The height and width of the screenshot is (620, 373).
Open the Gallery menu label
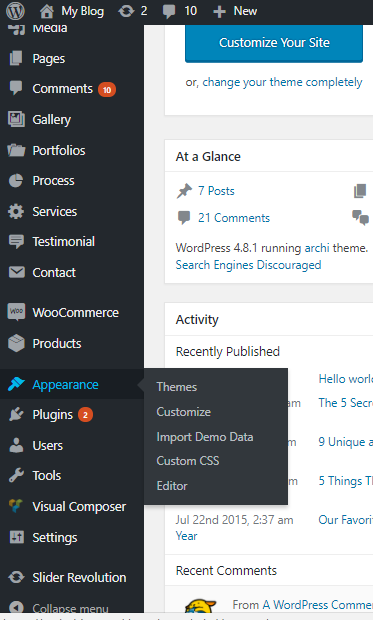(x=51, y=119)
